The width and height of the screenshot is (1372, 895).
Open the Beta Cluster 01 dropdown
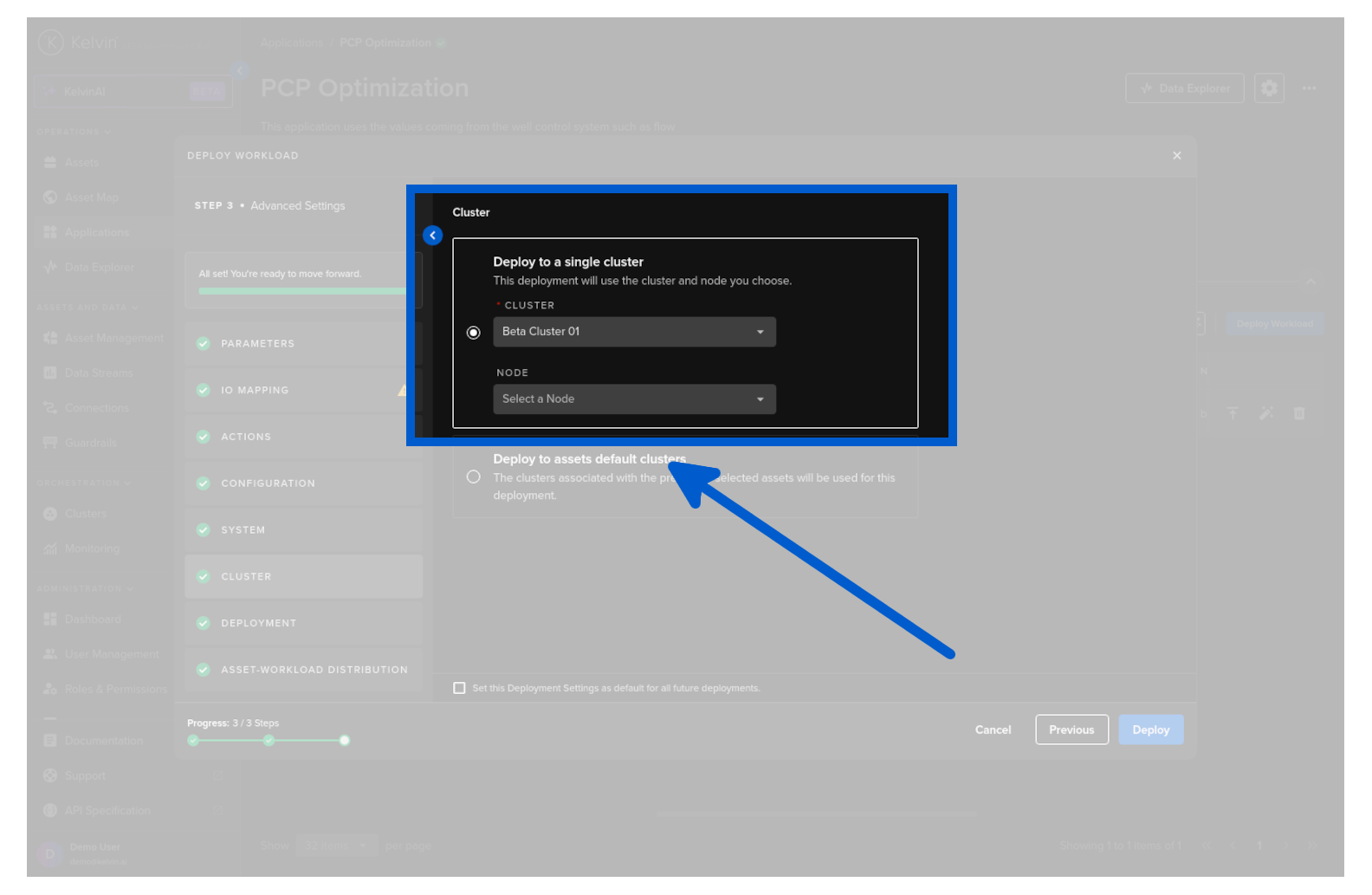click(x=634, y=332)
